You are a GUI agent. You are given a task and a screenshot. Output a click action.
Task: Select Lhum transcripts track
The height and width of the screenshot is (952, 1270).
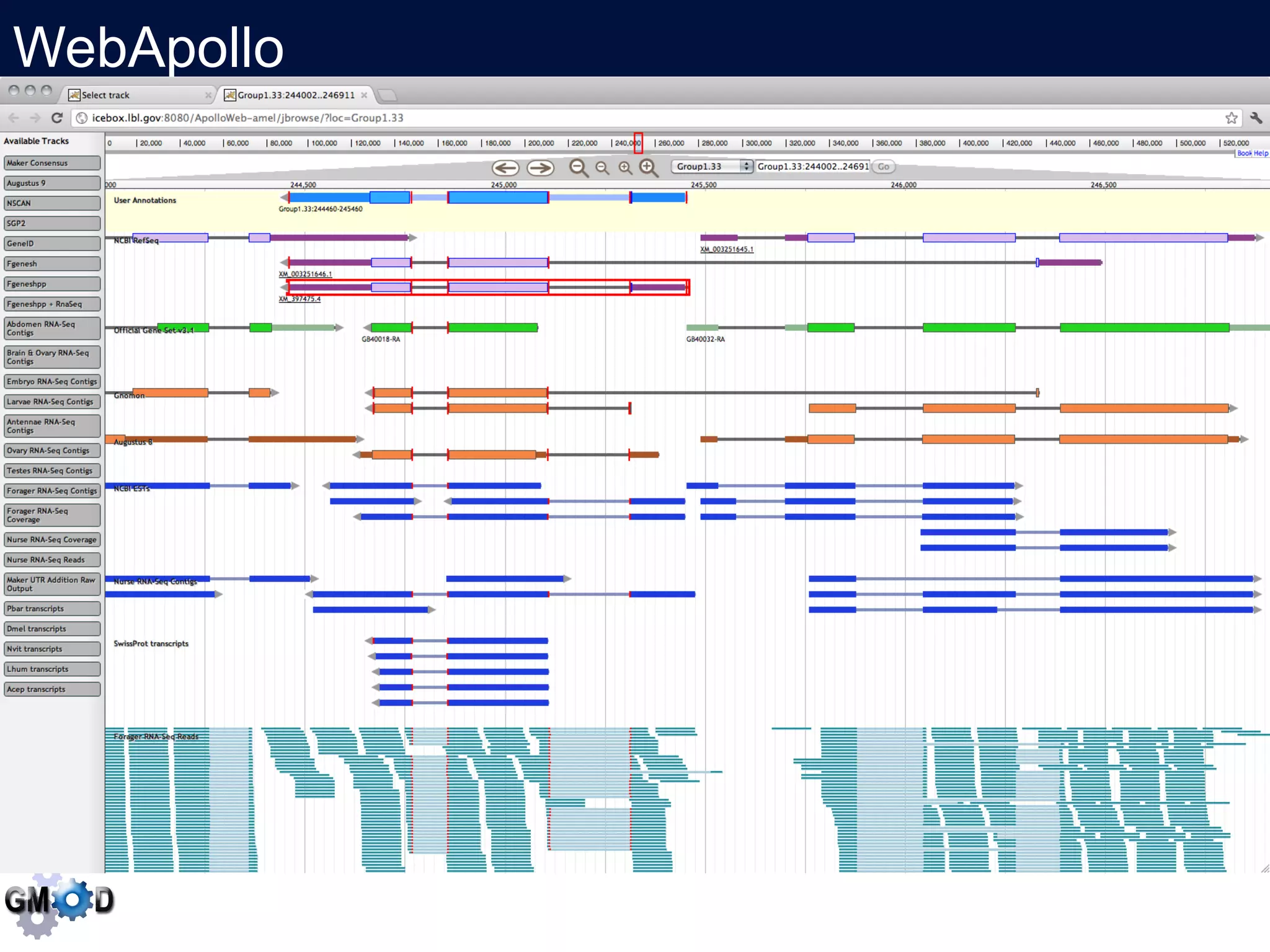[x=52, y=669]
